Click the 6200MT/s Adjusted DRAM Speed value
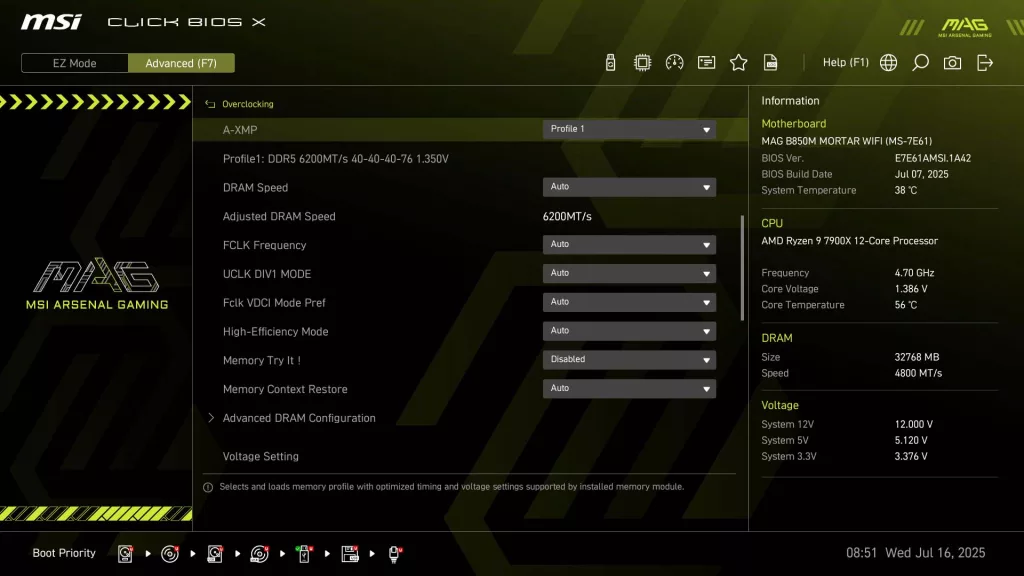This screenshot has width=1024, height=576. pyautogui.click(x=567, y=216)
